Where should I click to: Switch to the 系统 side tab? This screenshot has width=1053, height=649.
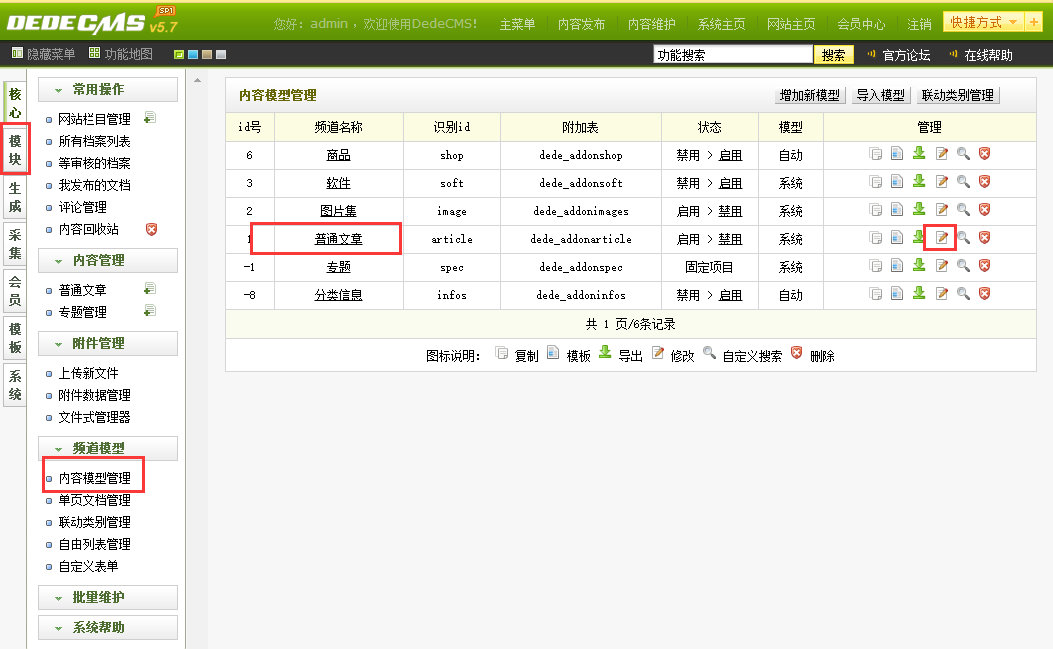15,385
